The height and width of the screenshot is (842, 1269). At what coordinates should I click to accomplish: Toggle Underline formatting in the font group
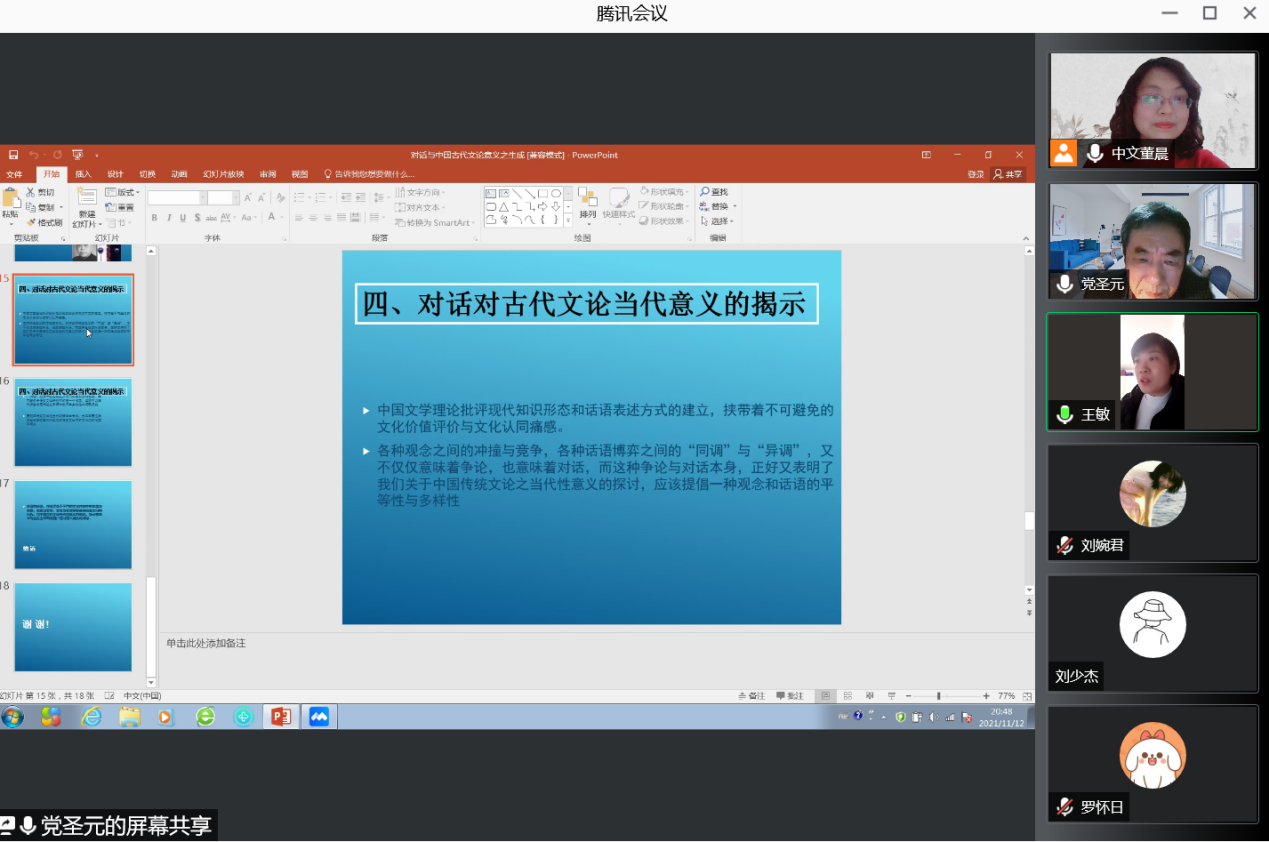click(x=183, y=218)
